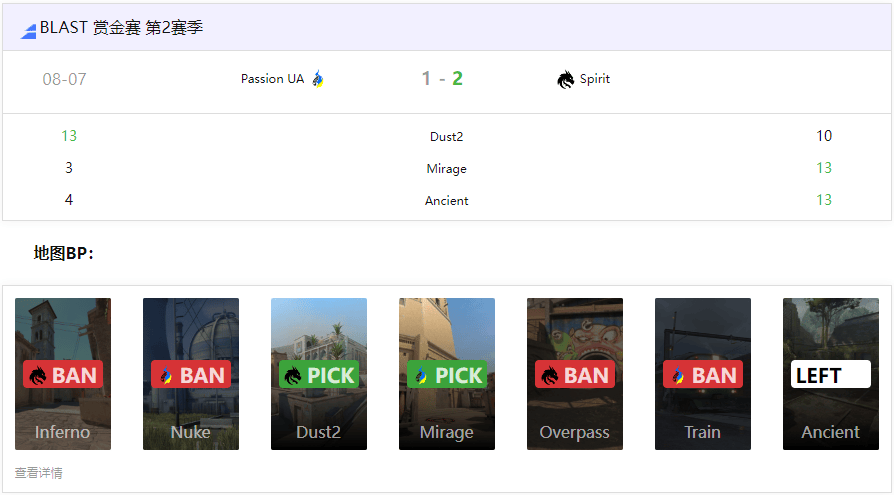
Task: Open 查看详情 details link
Action: [x=38, y=473]
